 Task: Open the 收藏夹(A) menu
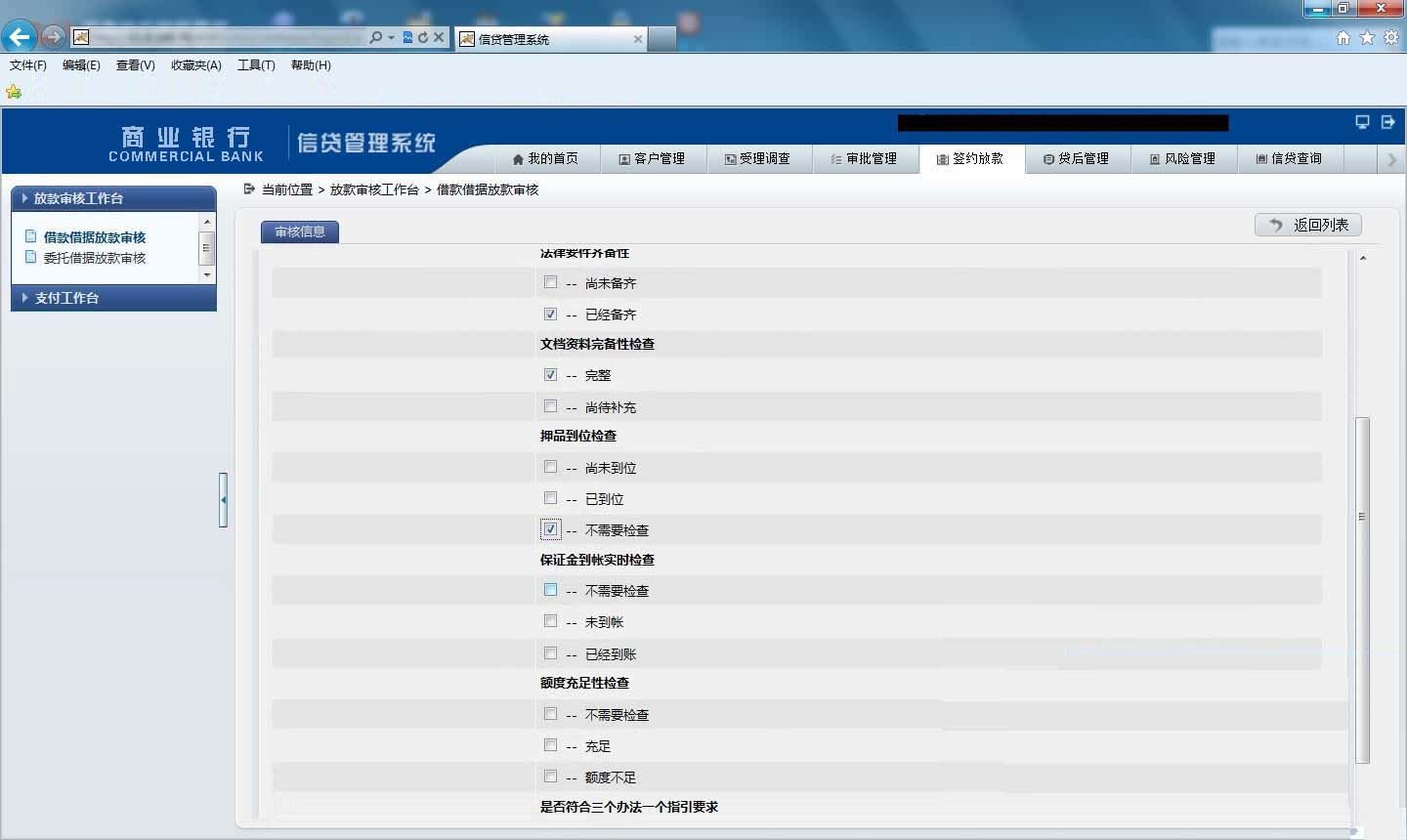(196, 65)
